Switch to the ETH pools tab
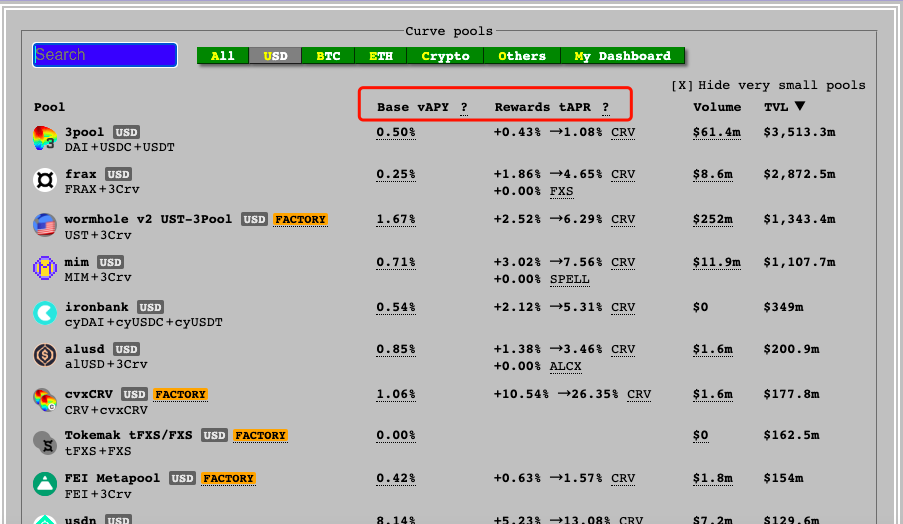 point(381,56)
